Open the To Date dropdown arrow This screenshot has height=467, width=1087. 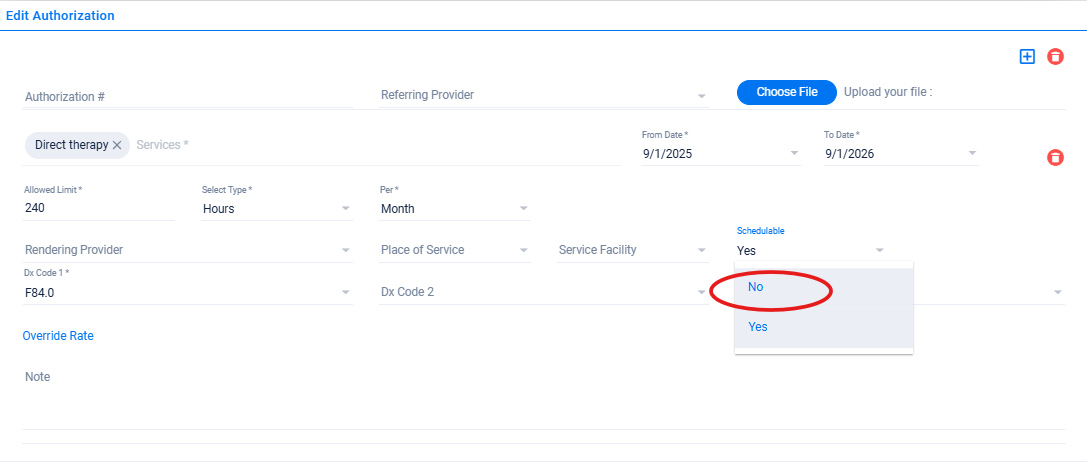click(x=972, y=154)
